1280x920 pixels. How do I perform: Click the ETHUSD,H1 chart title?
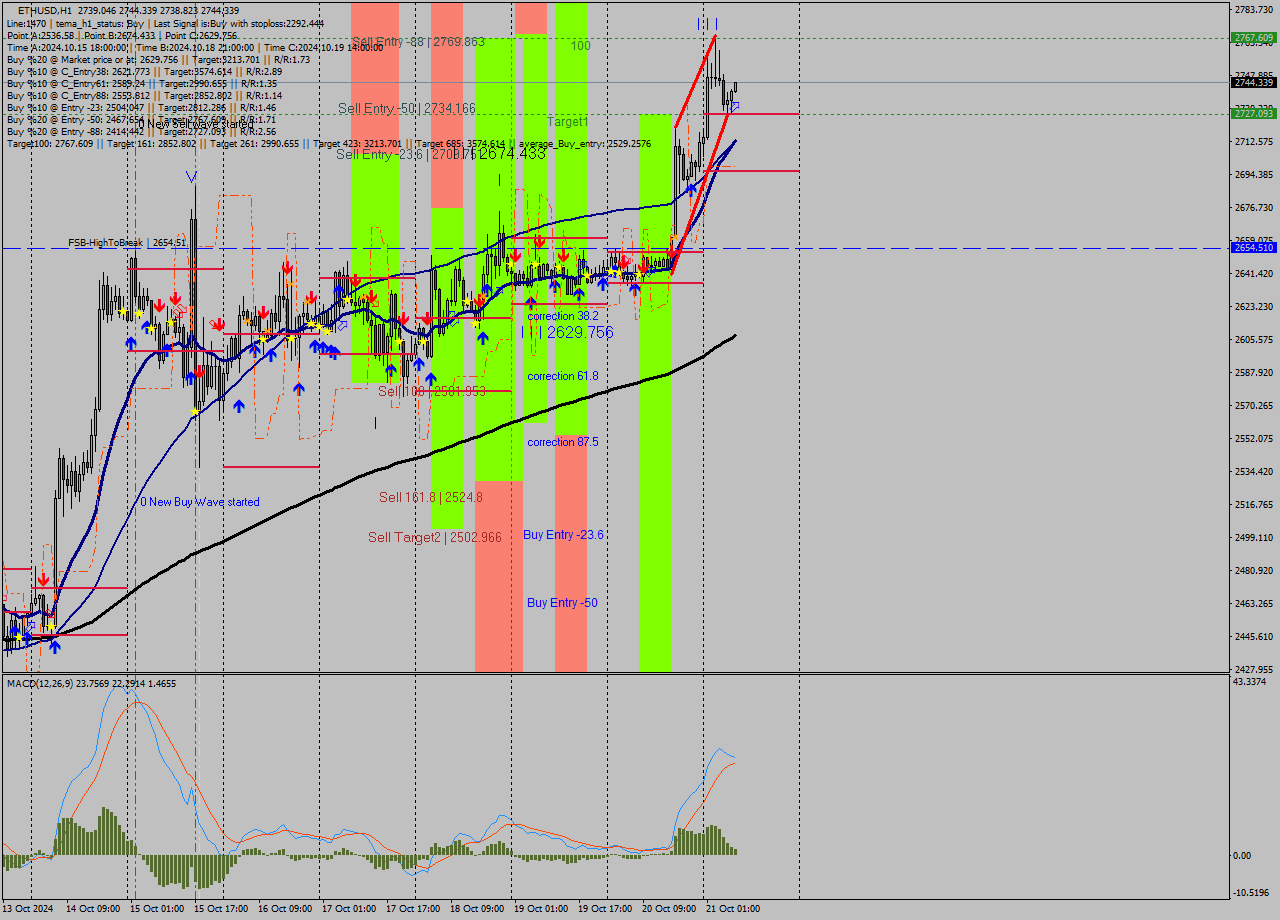click(44, 10)
